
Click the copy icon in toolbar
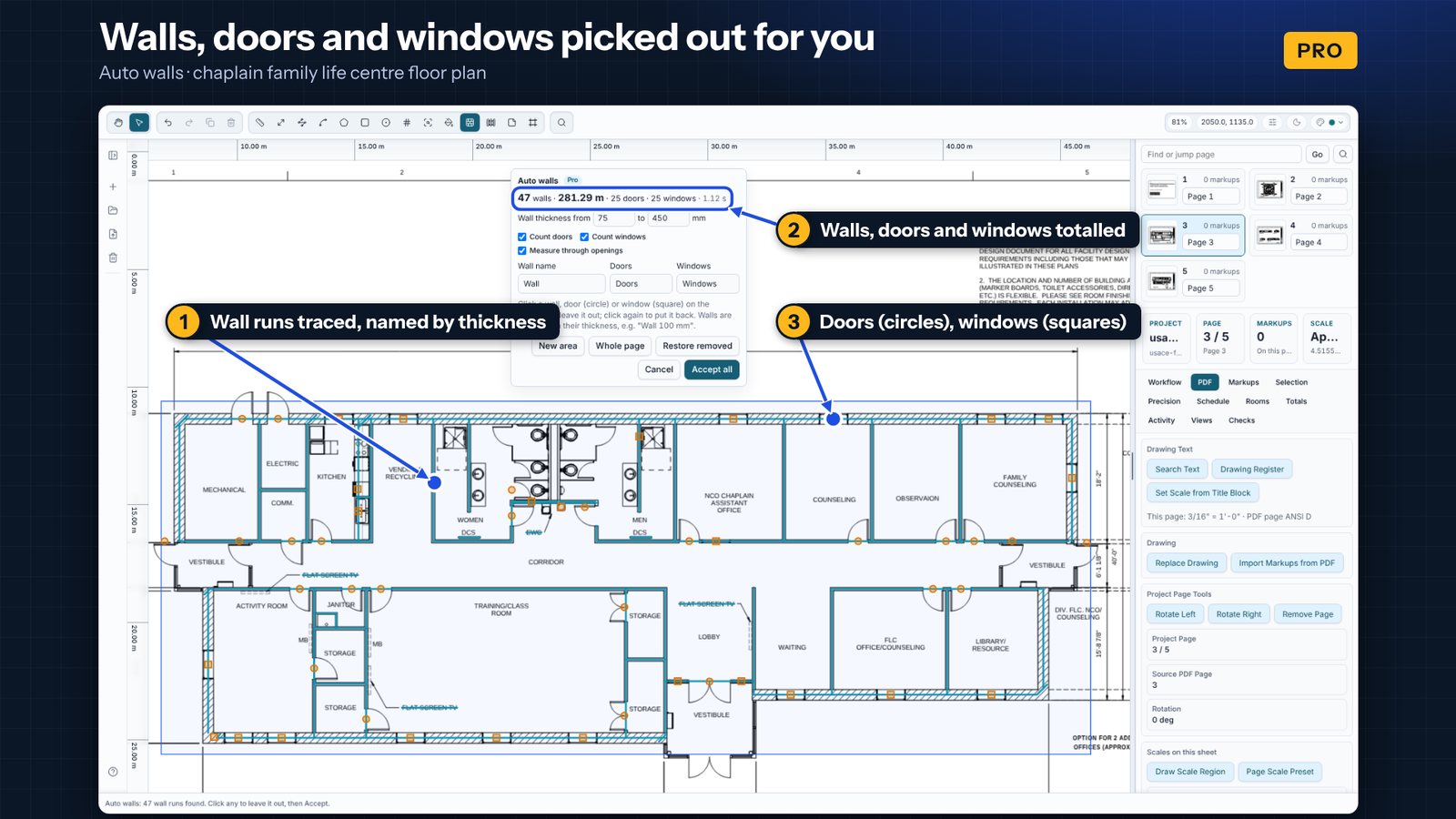[x=210, y=122]
